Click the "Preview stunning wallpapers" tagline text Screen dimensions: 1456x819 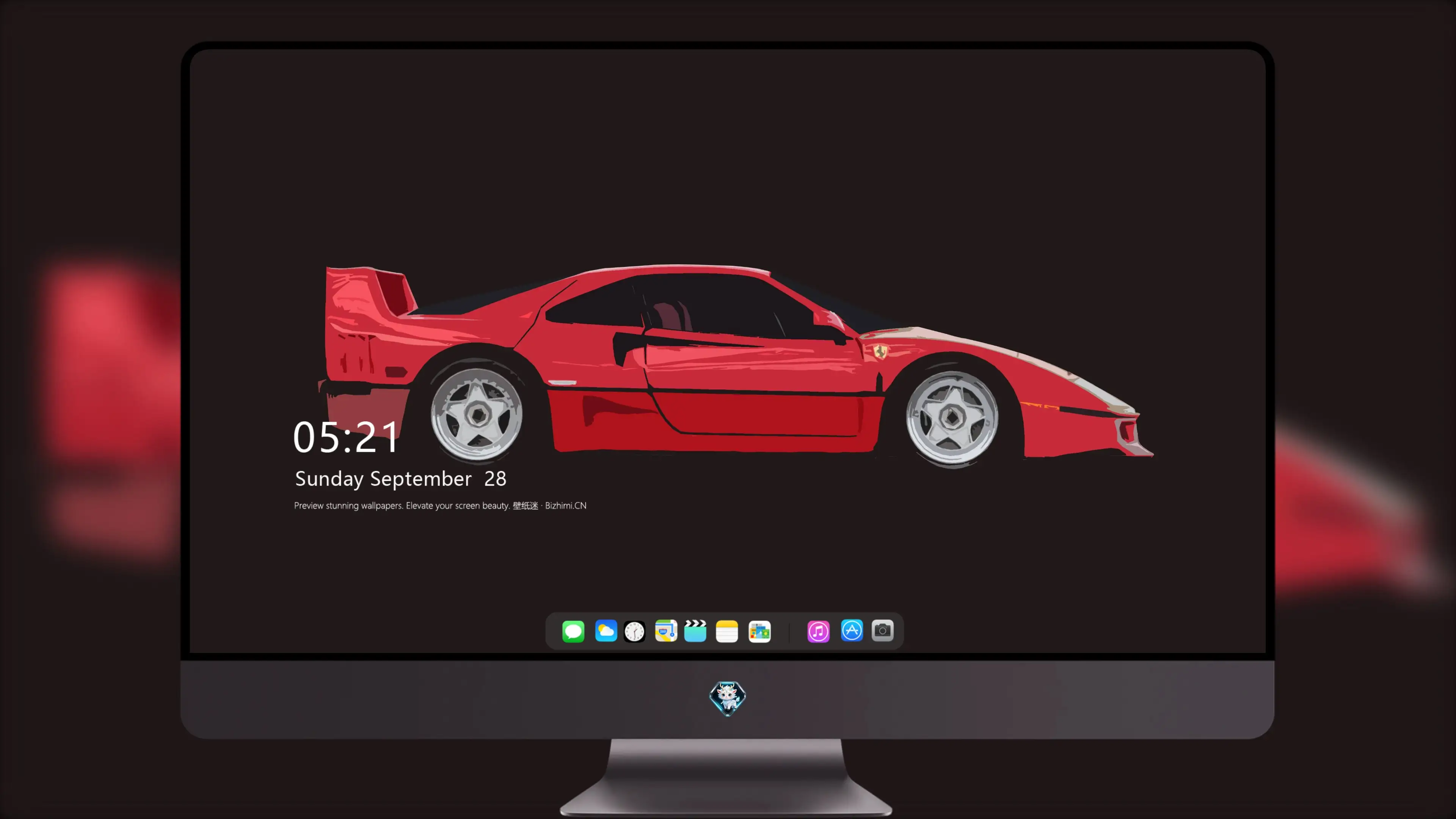tap(440, 505)
